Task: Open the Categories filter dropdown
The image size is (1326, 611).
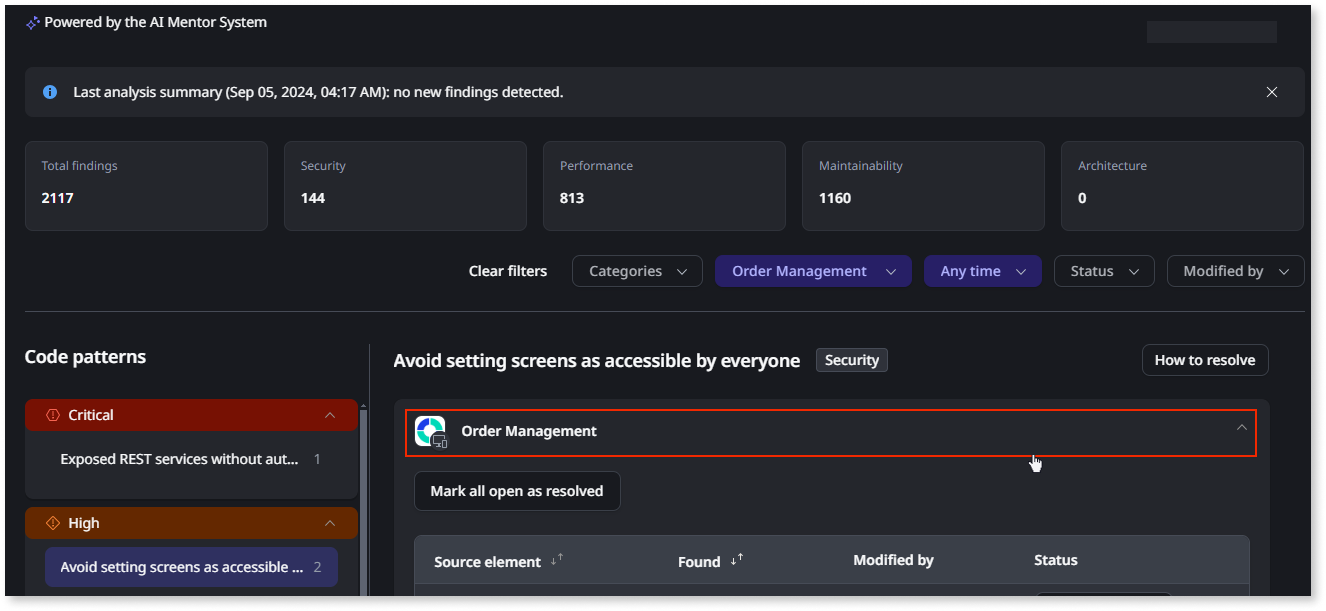Action: 637,271
